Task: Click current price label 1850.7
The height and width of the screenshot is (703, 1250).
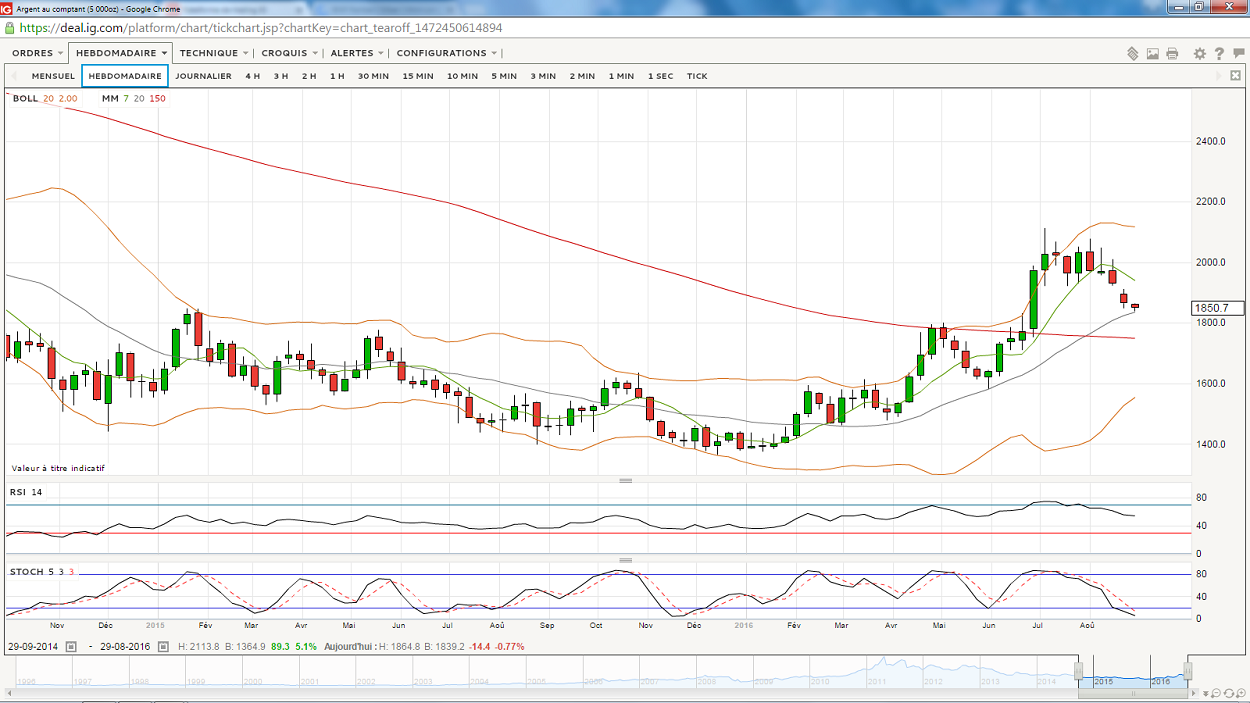Action: 1218,308
